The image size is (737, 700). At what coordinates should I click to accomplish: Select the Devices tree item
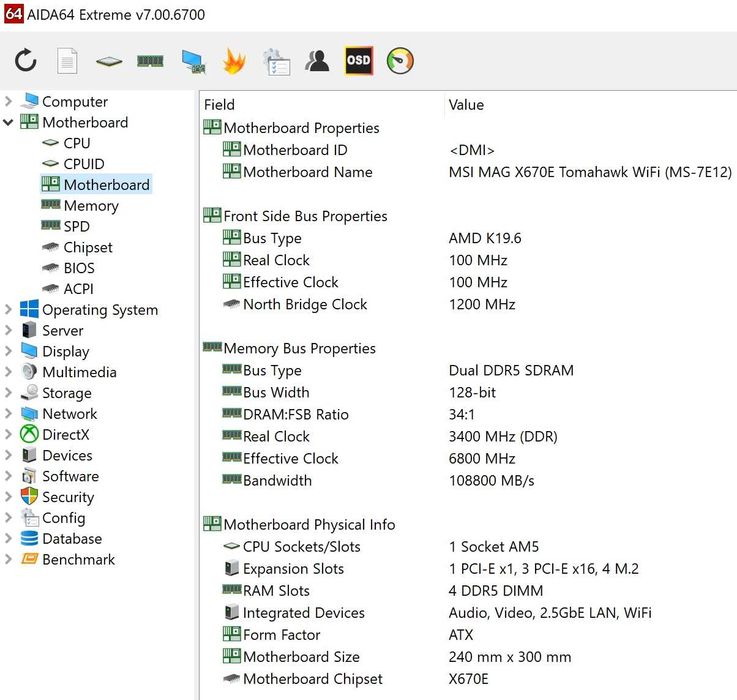[57, 455]
